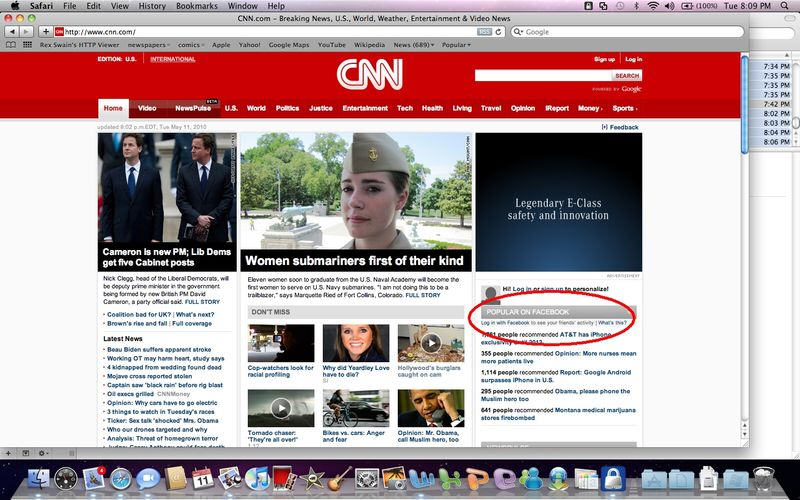The image size is (800, 500).
Task: Click the Sign up link
Action: click(604, 59)
